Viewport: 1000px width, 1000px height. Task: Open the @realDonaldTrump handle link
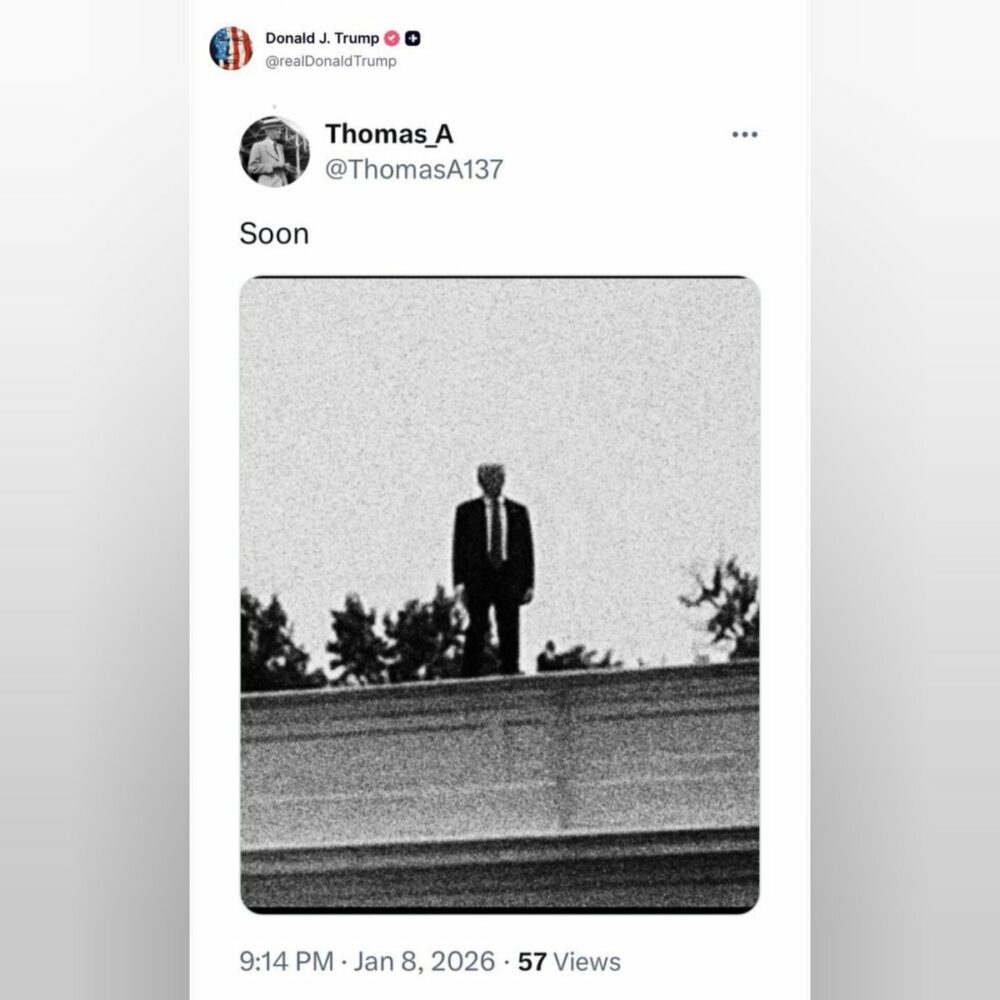(x=331, y=61)
